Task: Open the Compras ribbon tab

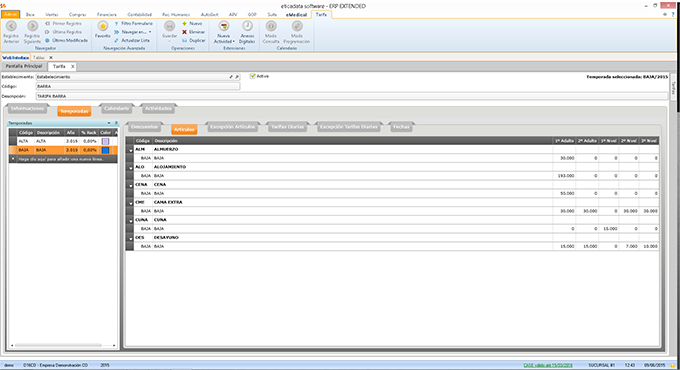Action: tap(78, 15)
